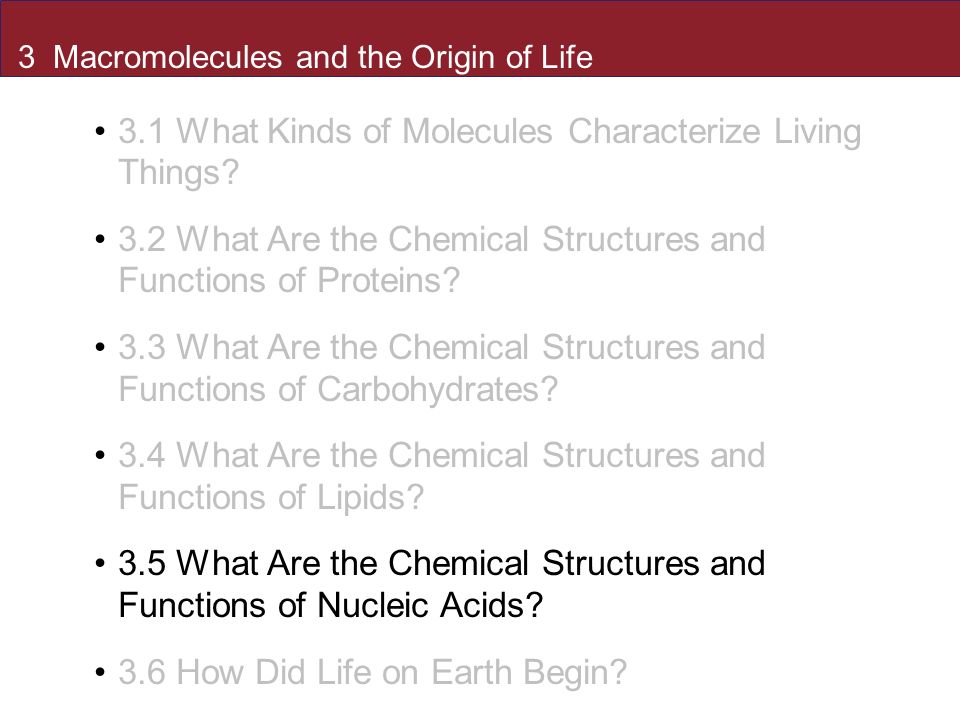Open section 3.6 How Did Life on Earth Begin

(372, 672)
